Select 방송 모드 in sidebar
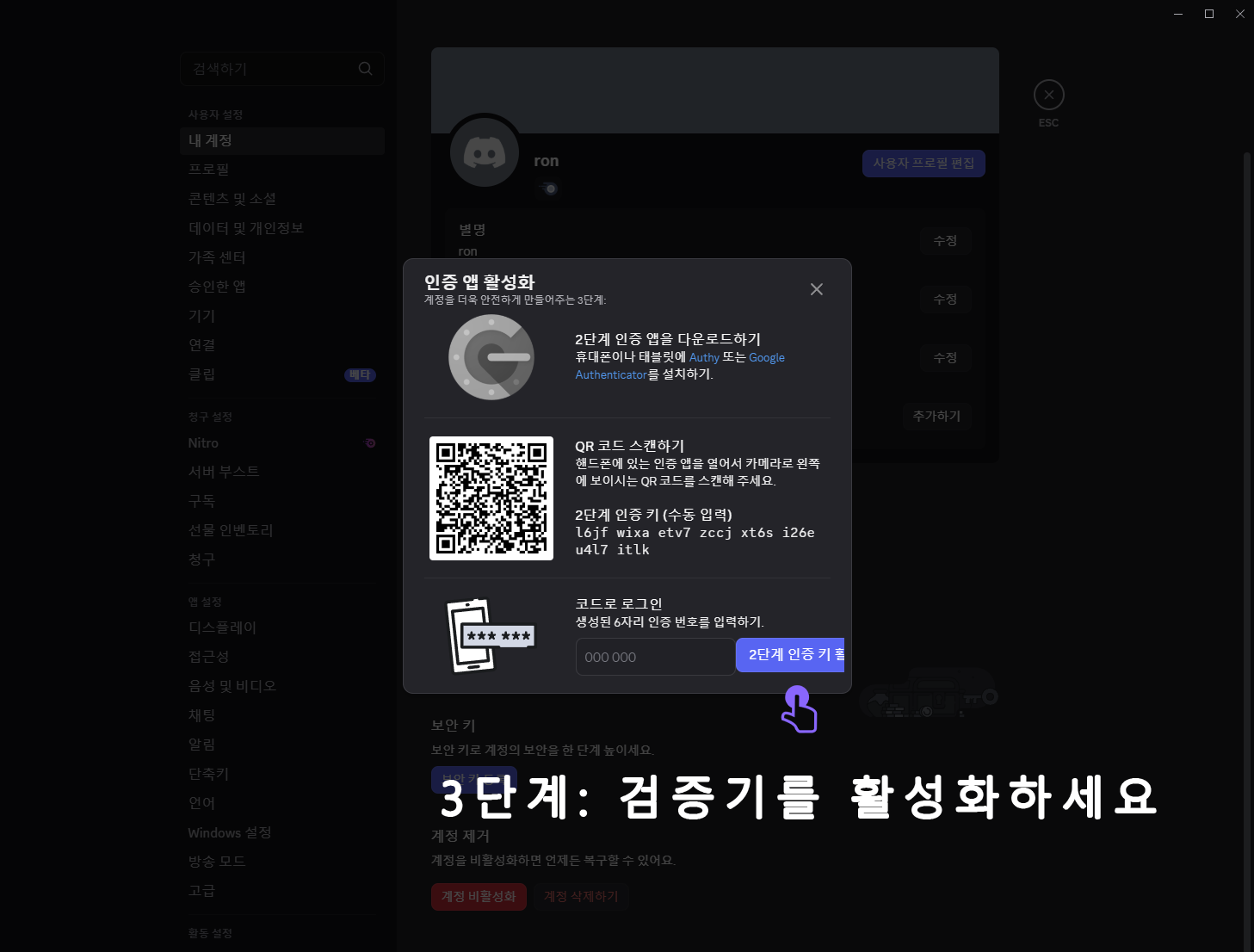1254x952 pixels. (x=282, y=862)
